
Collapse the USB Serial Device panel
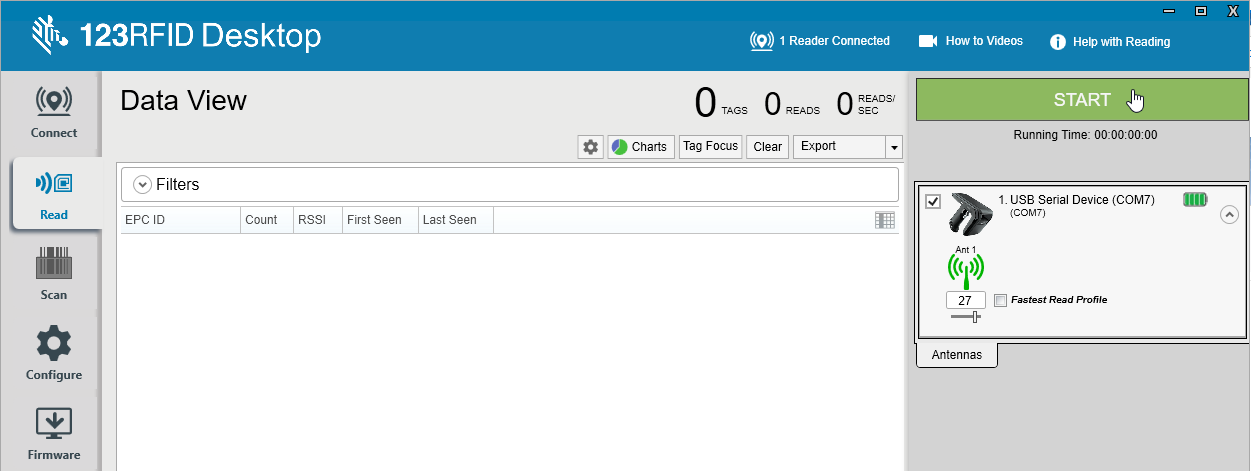click(x=1229, y=214)
